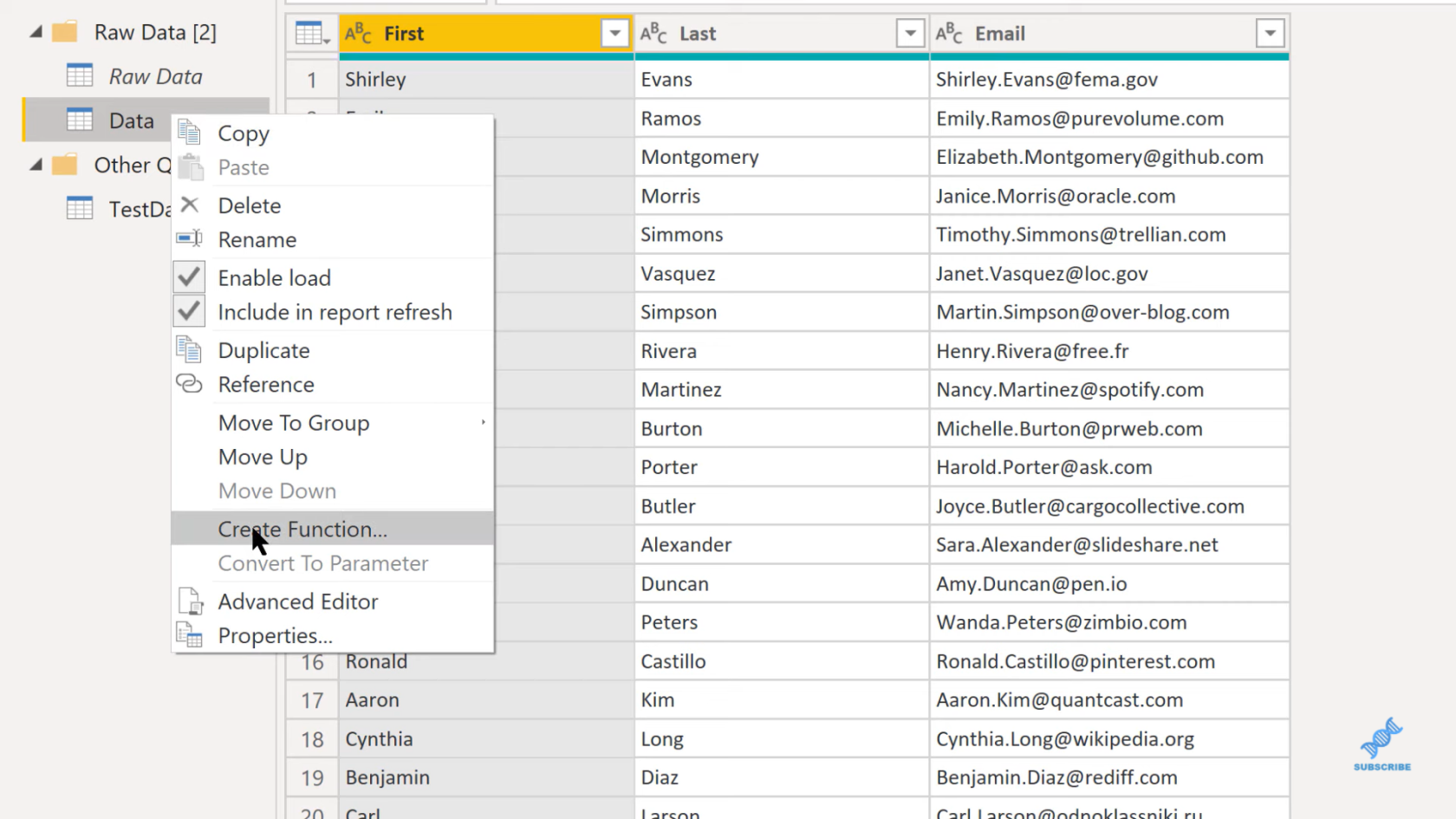This screenshot has height=819, width=1456.
Task: Click the Rename icon in context menu
Action: point(189,238)
